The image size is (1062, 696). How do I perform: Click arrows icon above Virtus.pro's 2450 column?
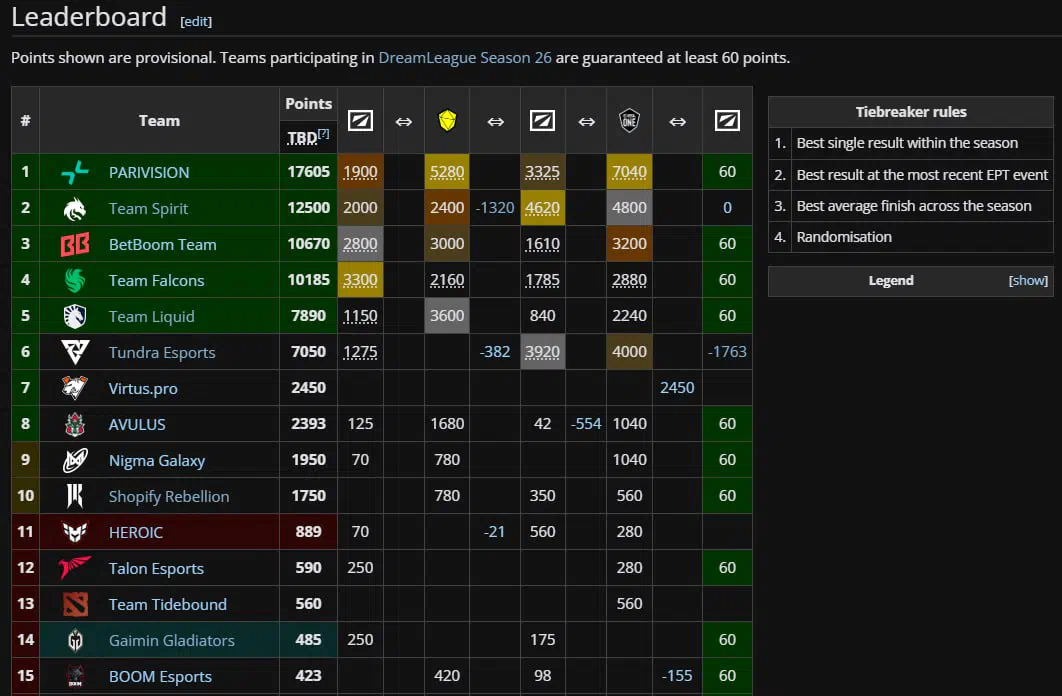tap(677, 122)
